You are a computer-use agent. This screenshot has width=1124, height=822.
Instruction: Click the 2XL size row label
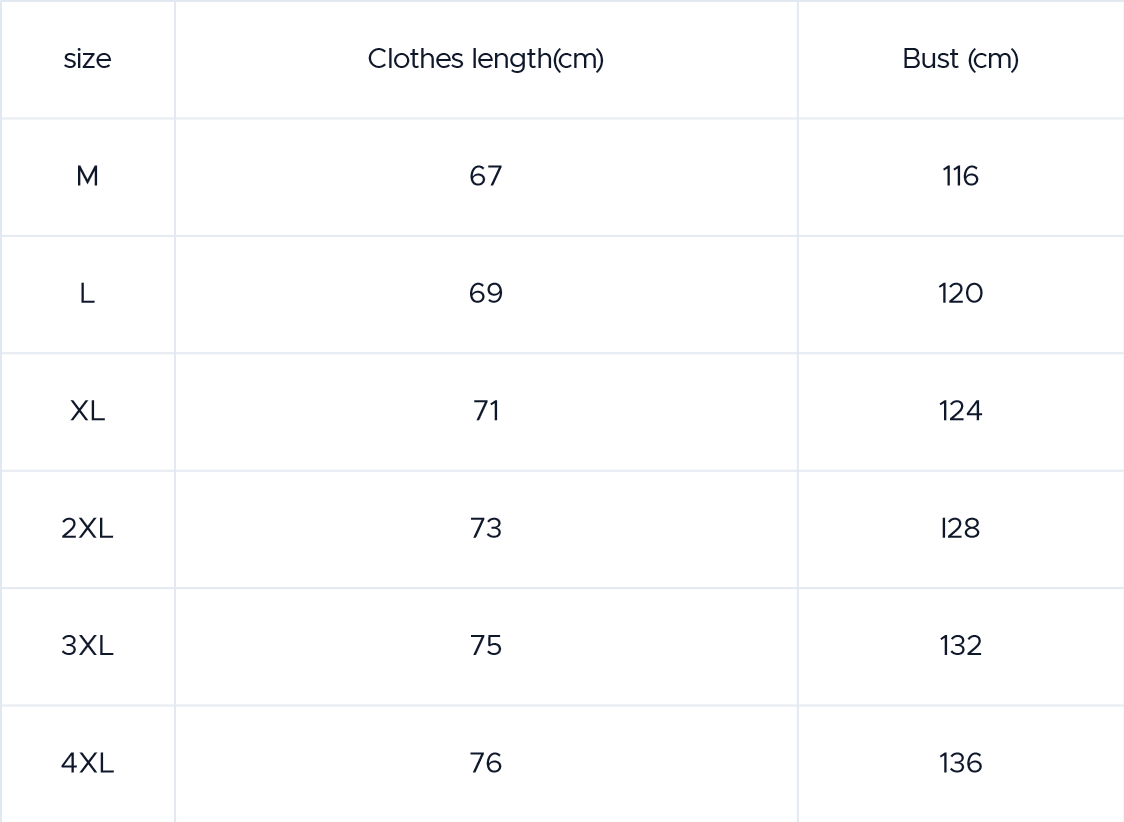[87, 529]
